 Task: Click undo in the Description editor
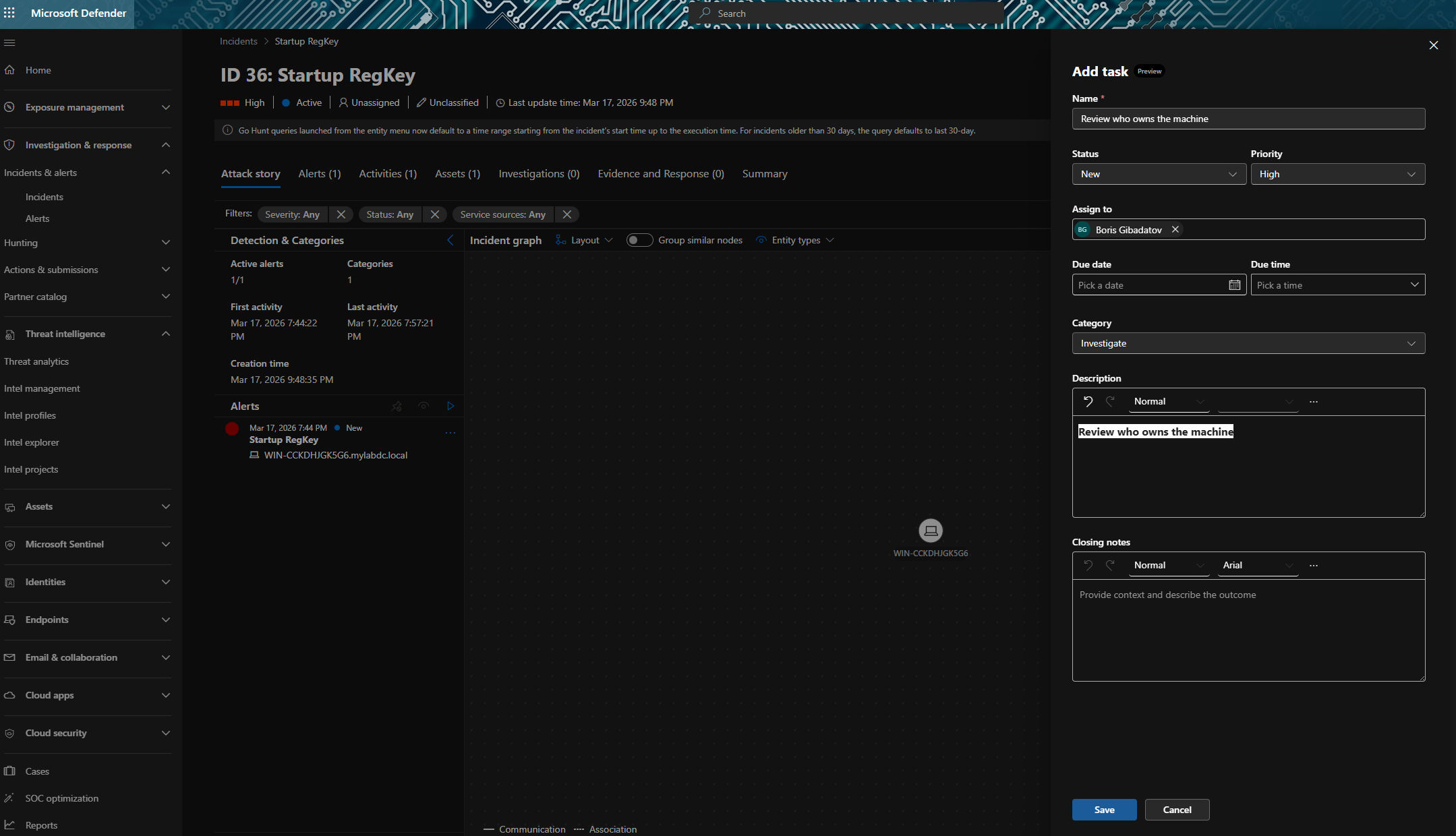pos(1088,402)
